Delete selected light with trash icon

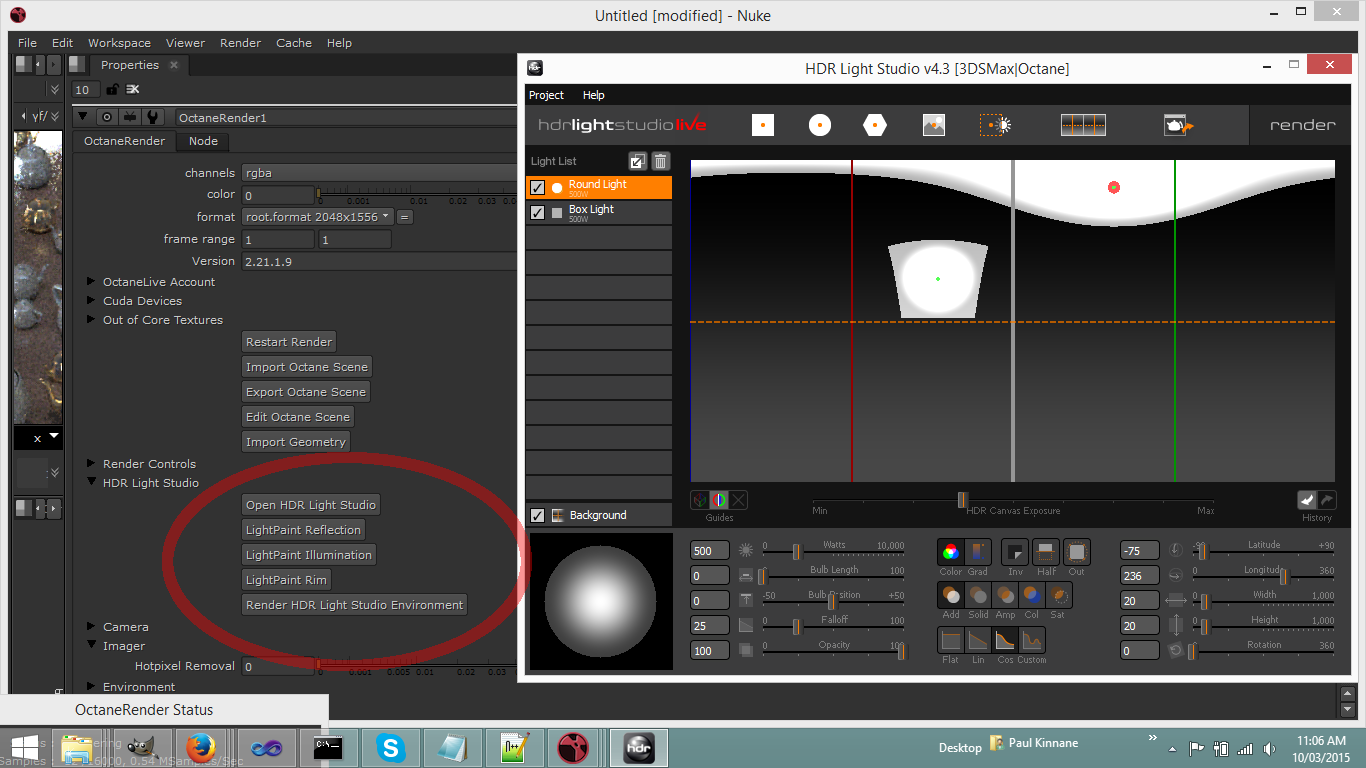[660, 161]
